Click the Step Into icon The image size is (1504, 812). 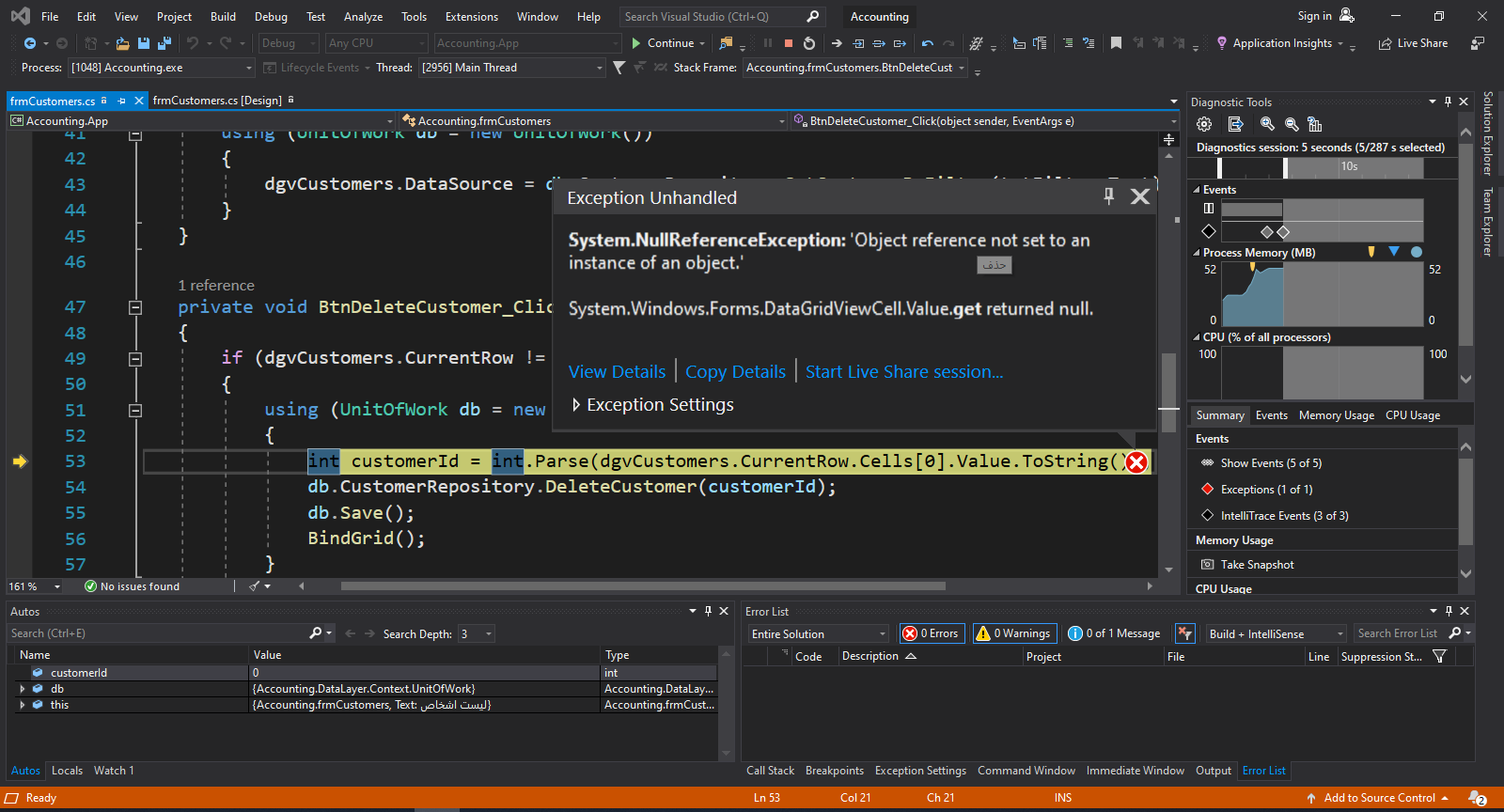pos(858,43)
